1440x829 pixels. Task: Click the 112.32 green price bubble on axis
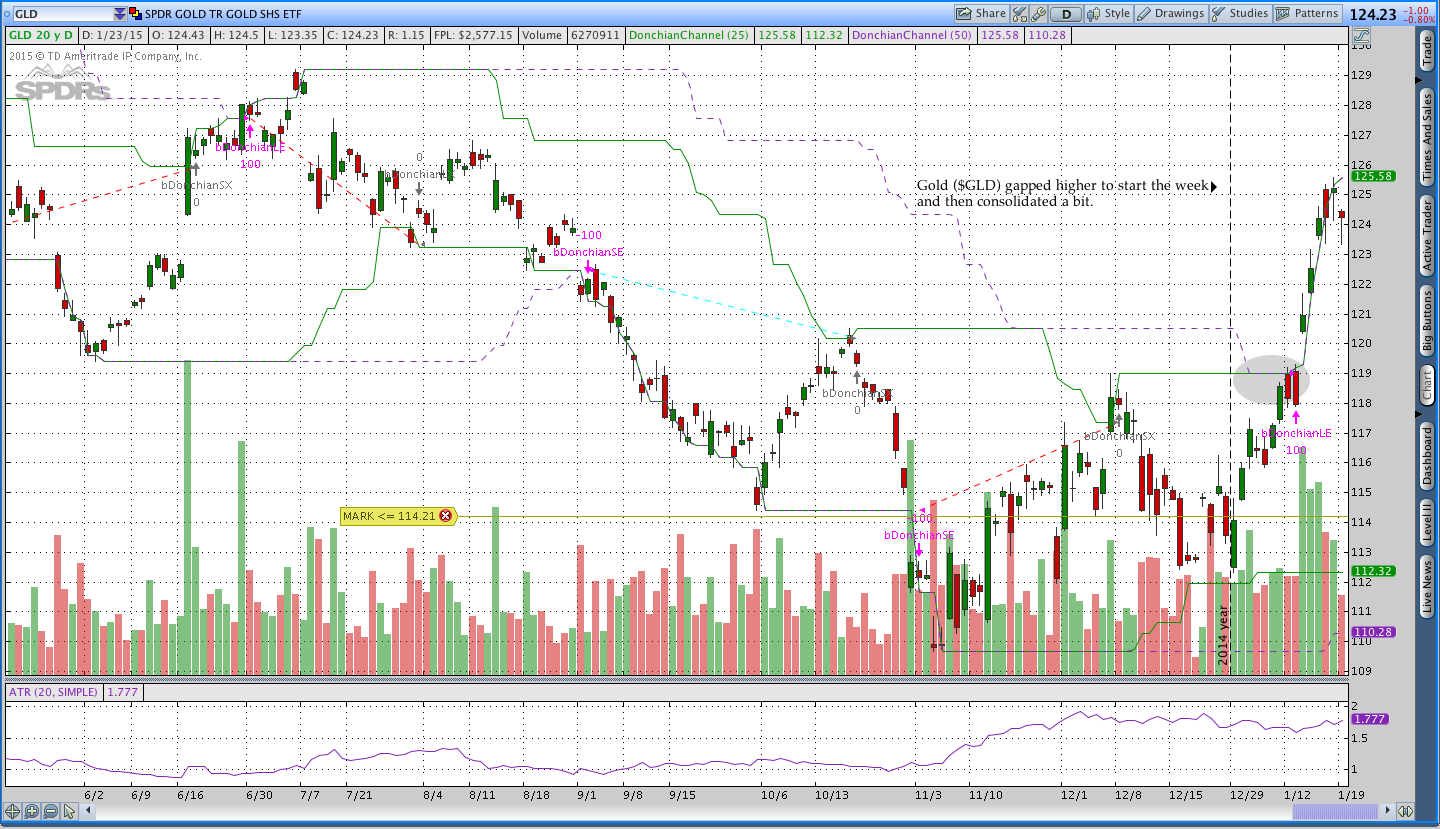pos(1372,571)
